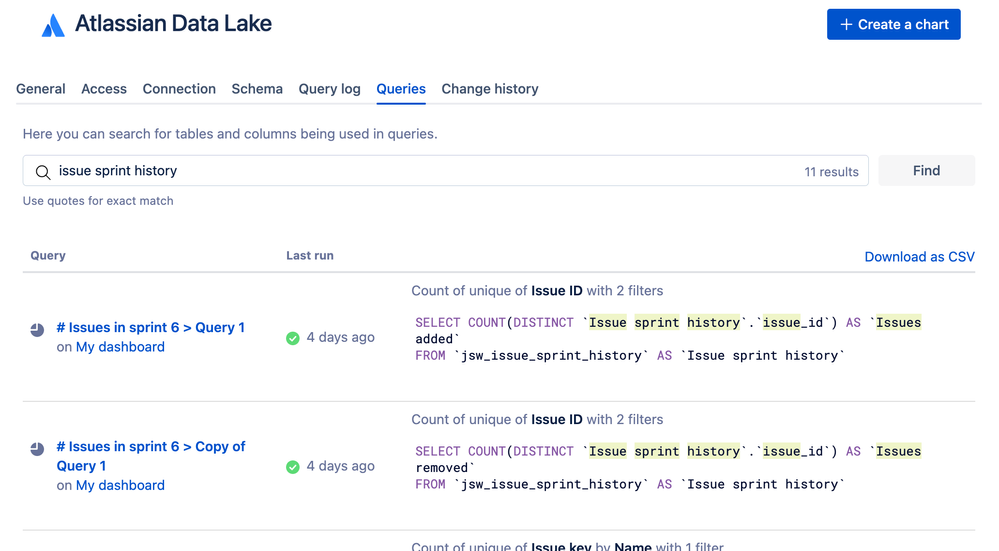Create a chart button
This screenshot has width=999, height=551.
[893, 24]
